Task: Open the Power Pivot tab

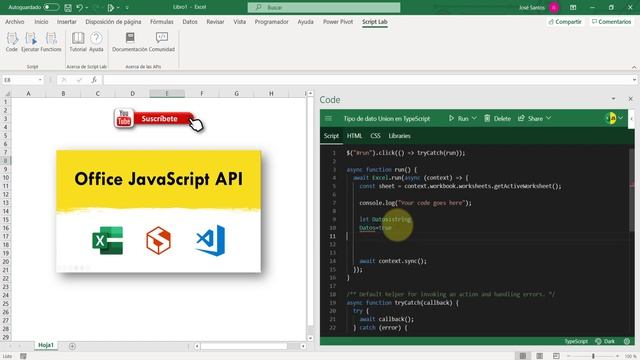Action: [x=338, y=22]
